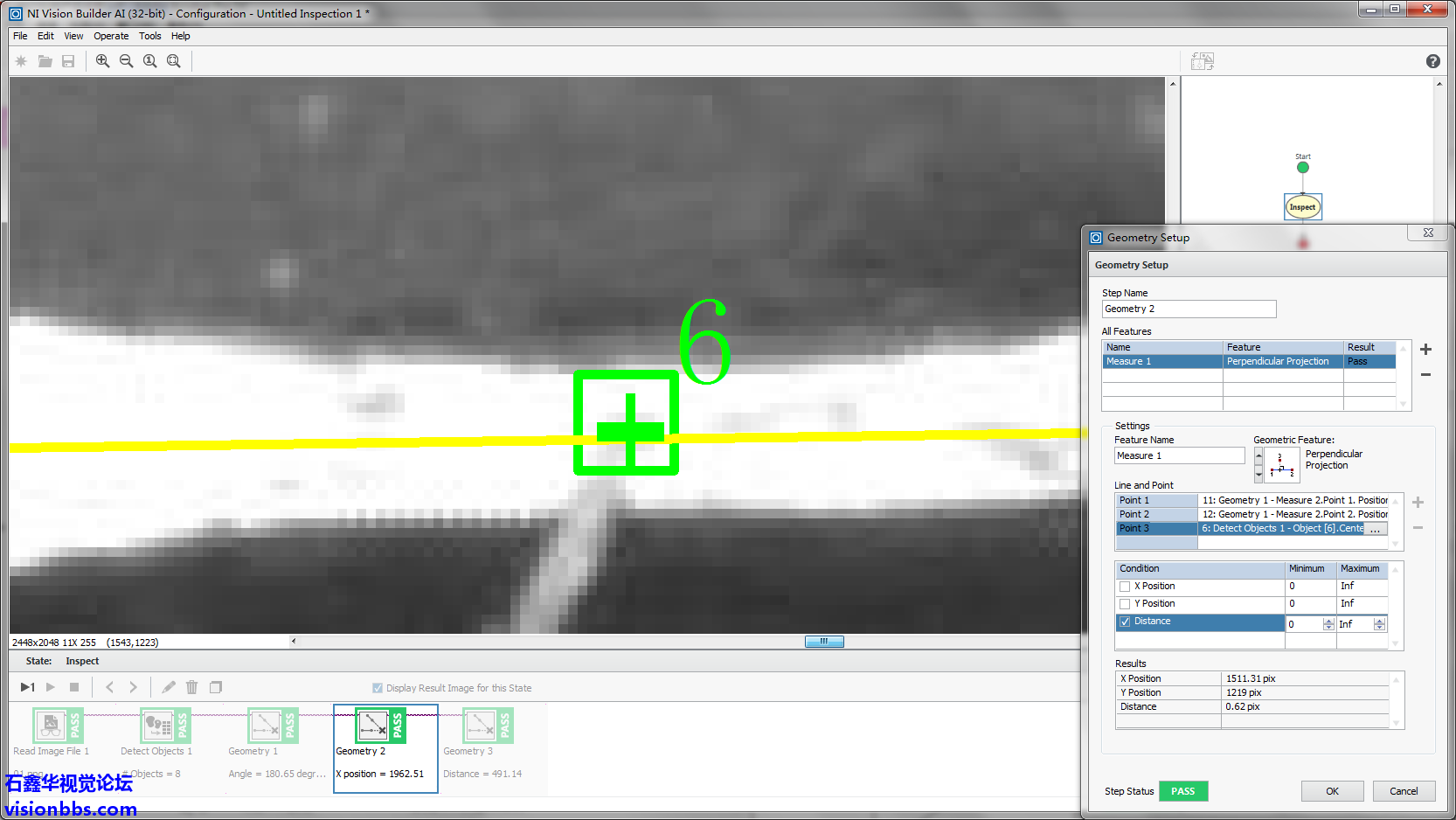The height and width of the screenshot is (820, 1456).
Task: Enable the Y Position condition checkbox
Action: [x=1125, y=604]
